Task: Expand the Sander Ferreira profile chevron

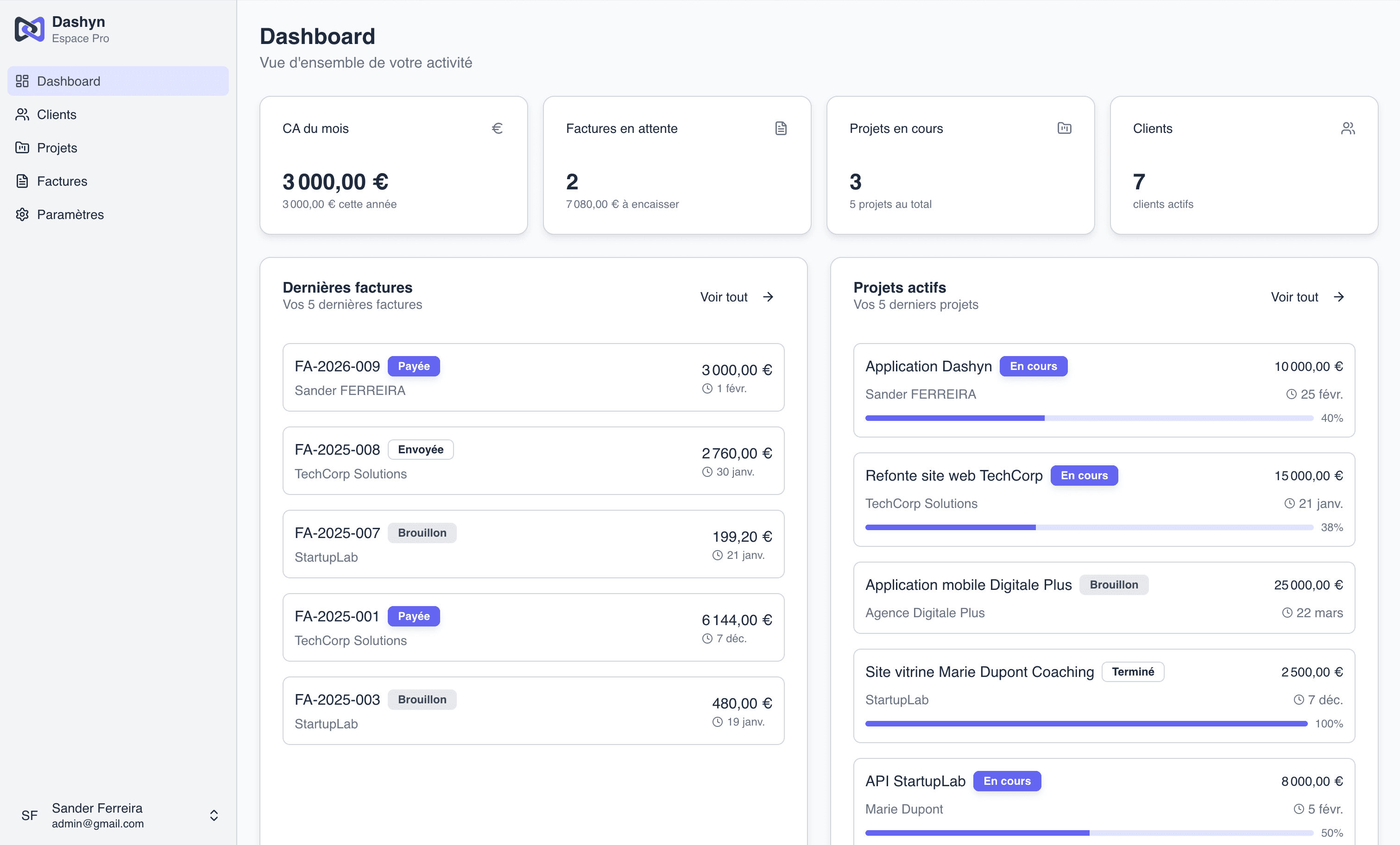Action: click(214, 815)
